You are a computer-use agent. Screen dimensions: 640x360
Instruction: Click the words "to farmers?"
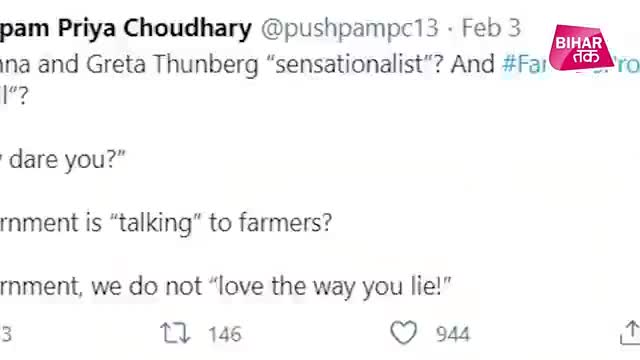(x=270, y=223)
